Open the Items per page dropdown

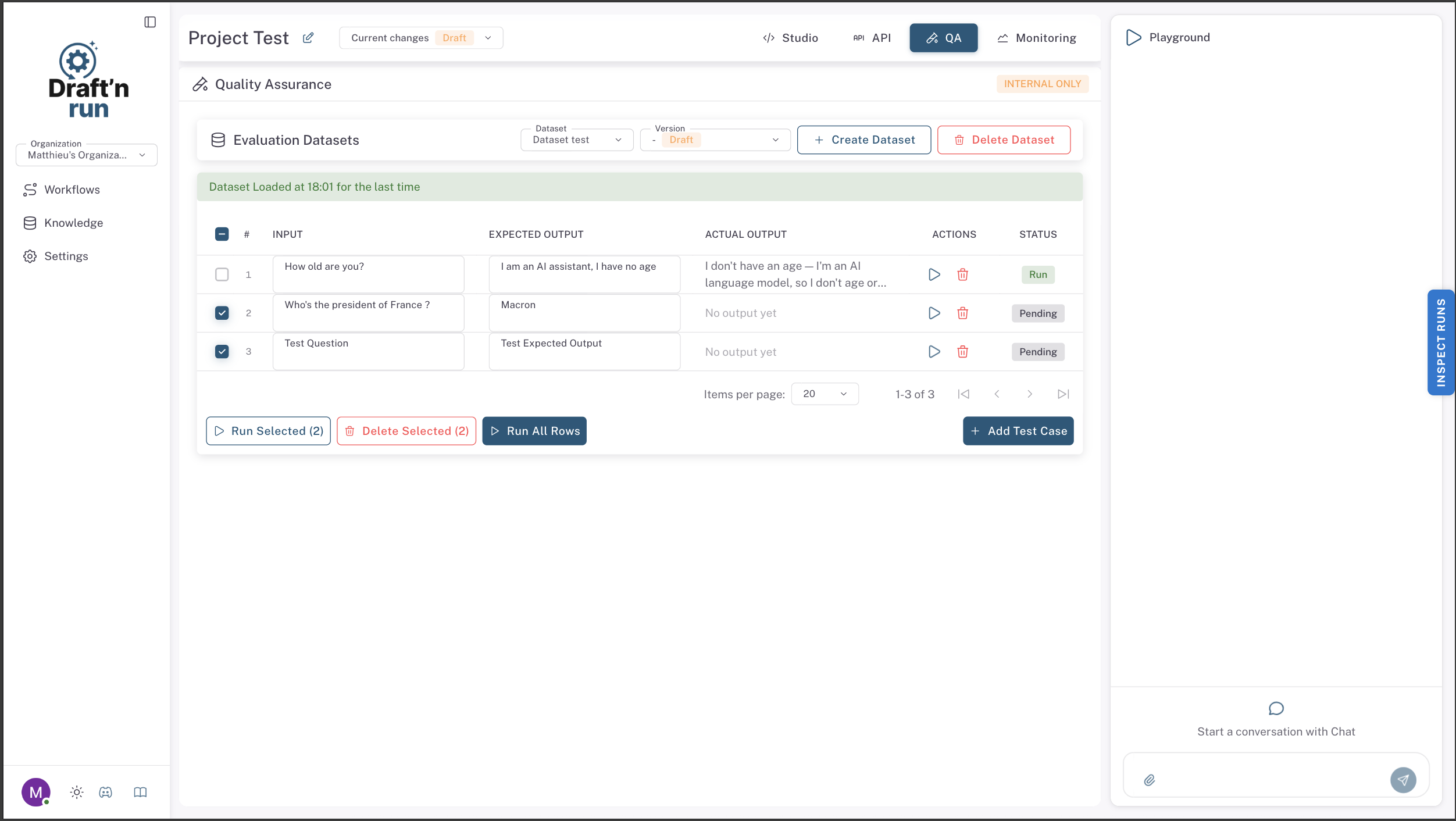pyautogui.click(x=824, y=394)
